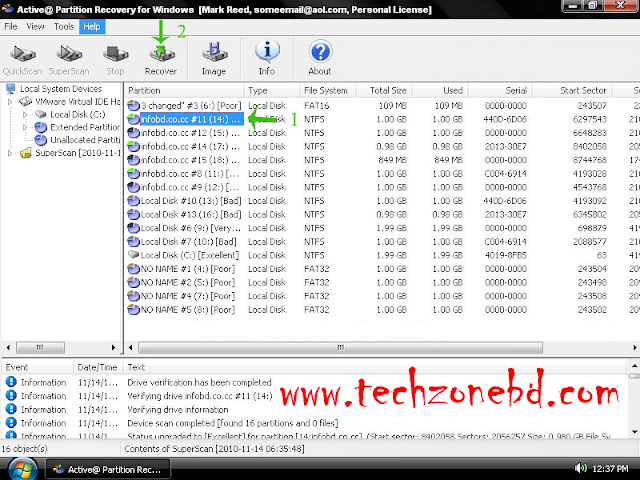Start a SuperScan from the toolbar
This screenshot has height=480, width=640.
click(x=69, y=54)
